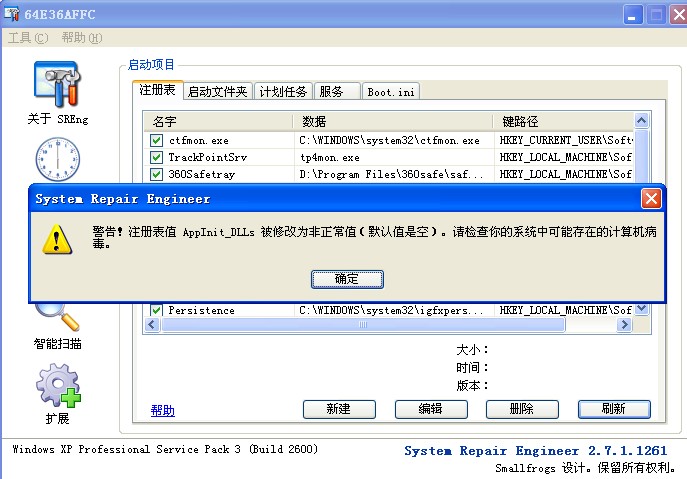
Task: Click the list scroll up arrow
Action: 641,121
